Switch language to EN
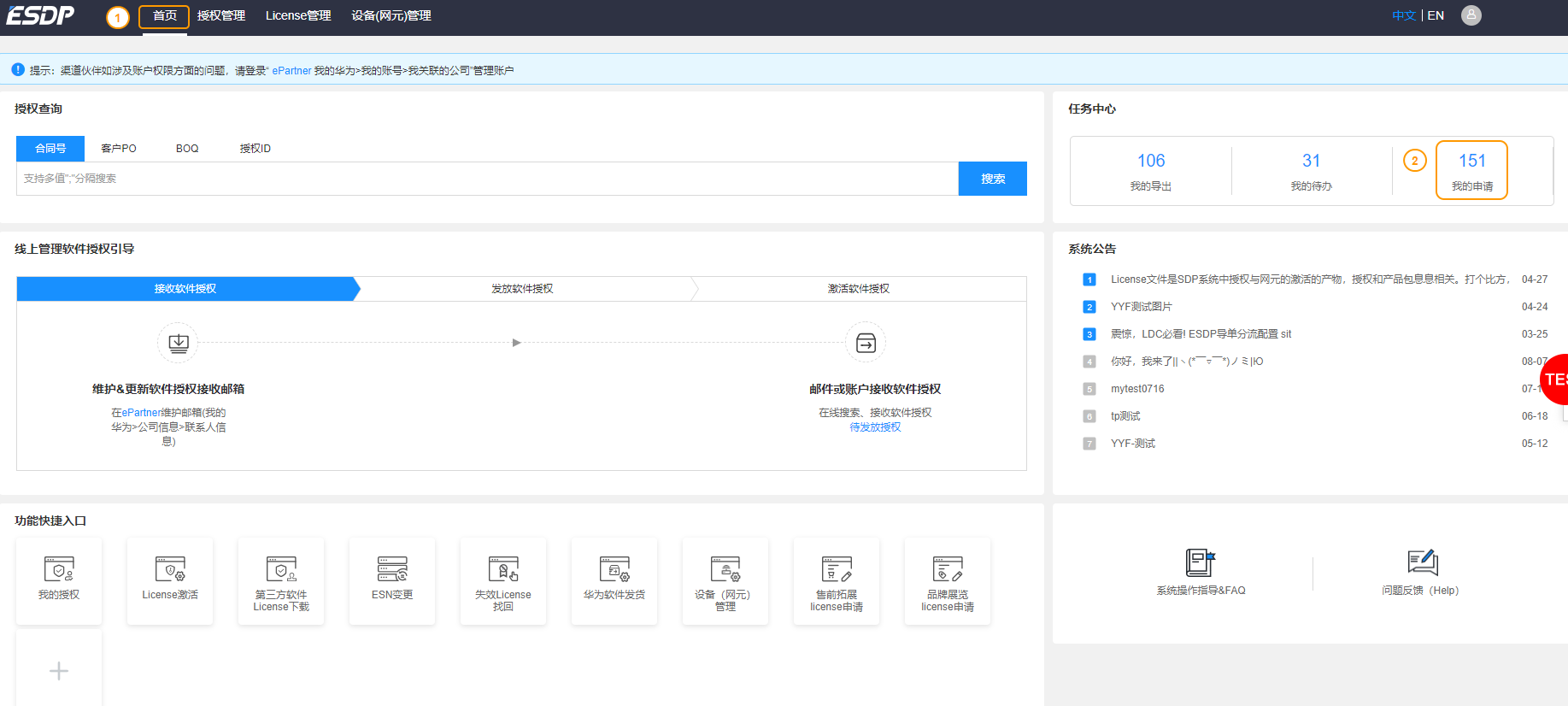Viewport: 1568px width, 706px height. pos(1436,15)
